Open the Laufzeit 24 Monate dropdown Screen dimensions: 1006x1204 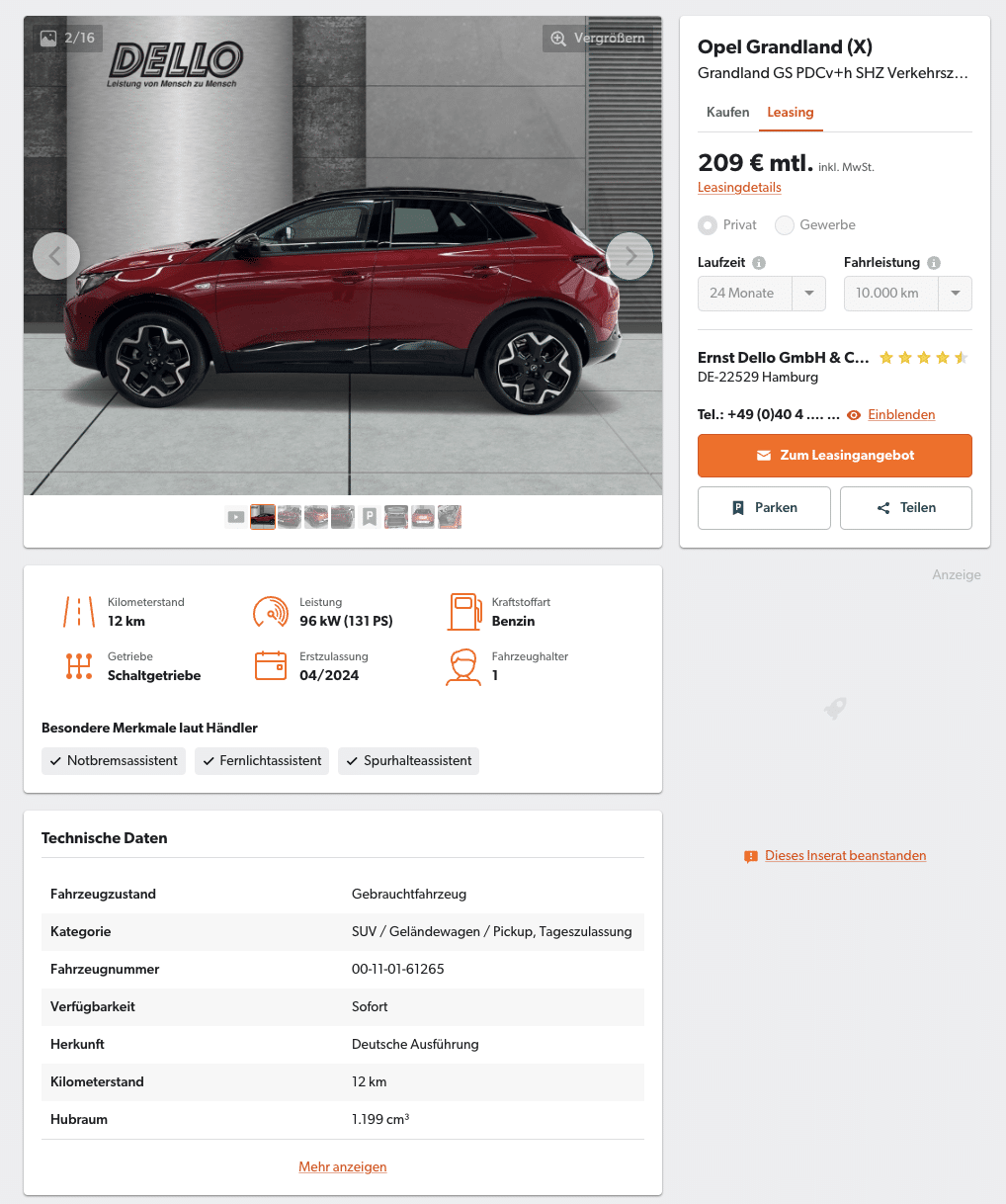(x=762, y=294)
